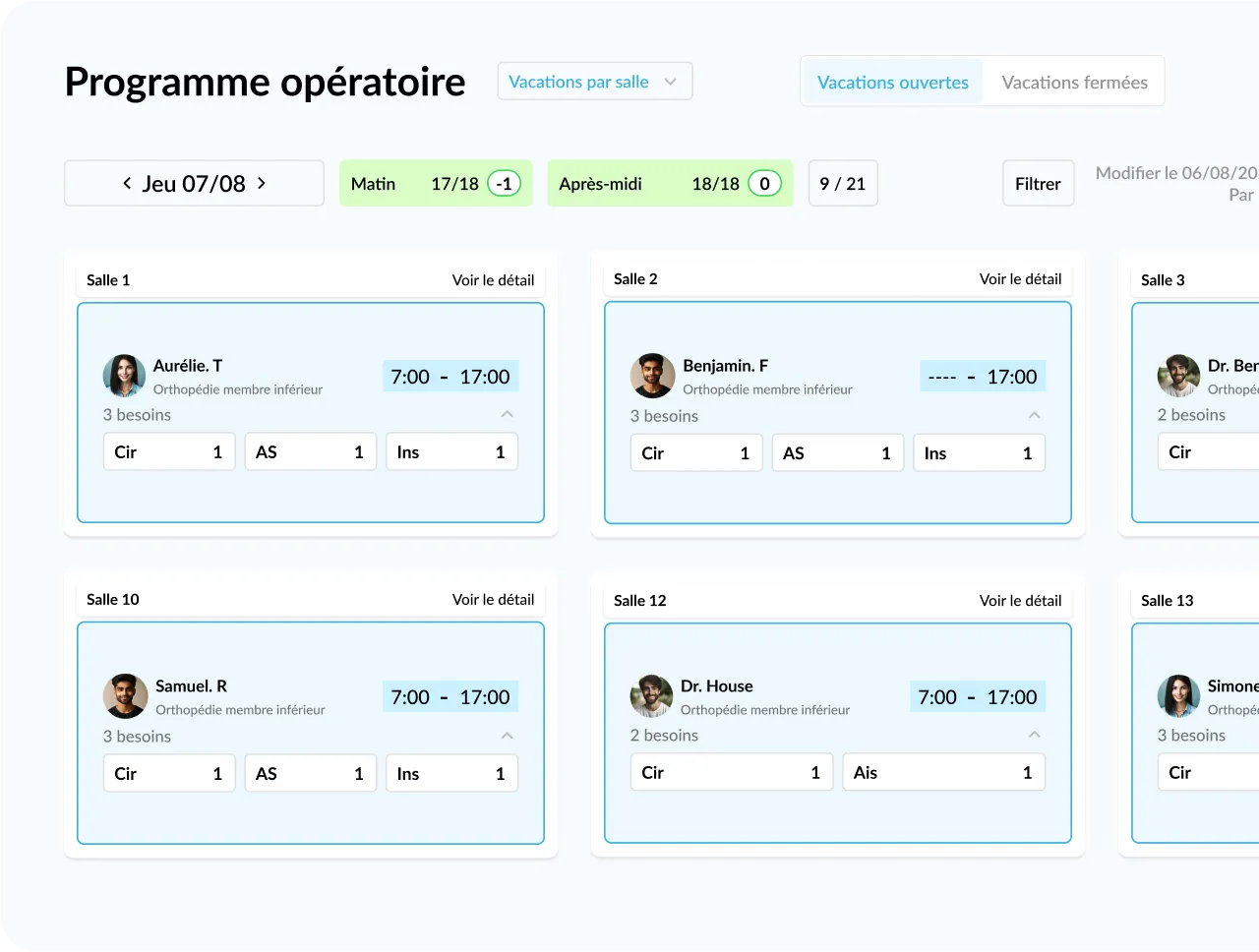Open Voir le détail for Salle 2
The width and height of the screenshot is (1259, 952).
point(1020,279)
